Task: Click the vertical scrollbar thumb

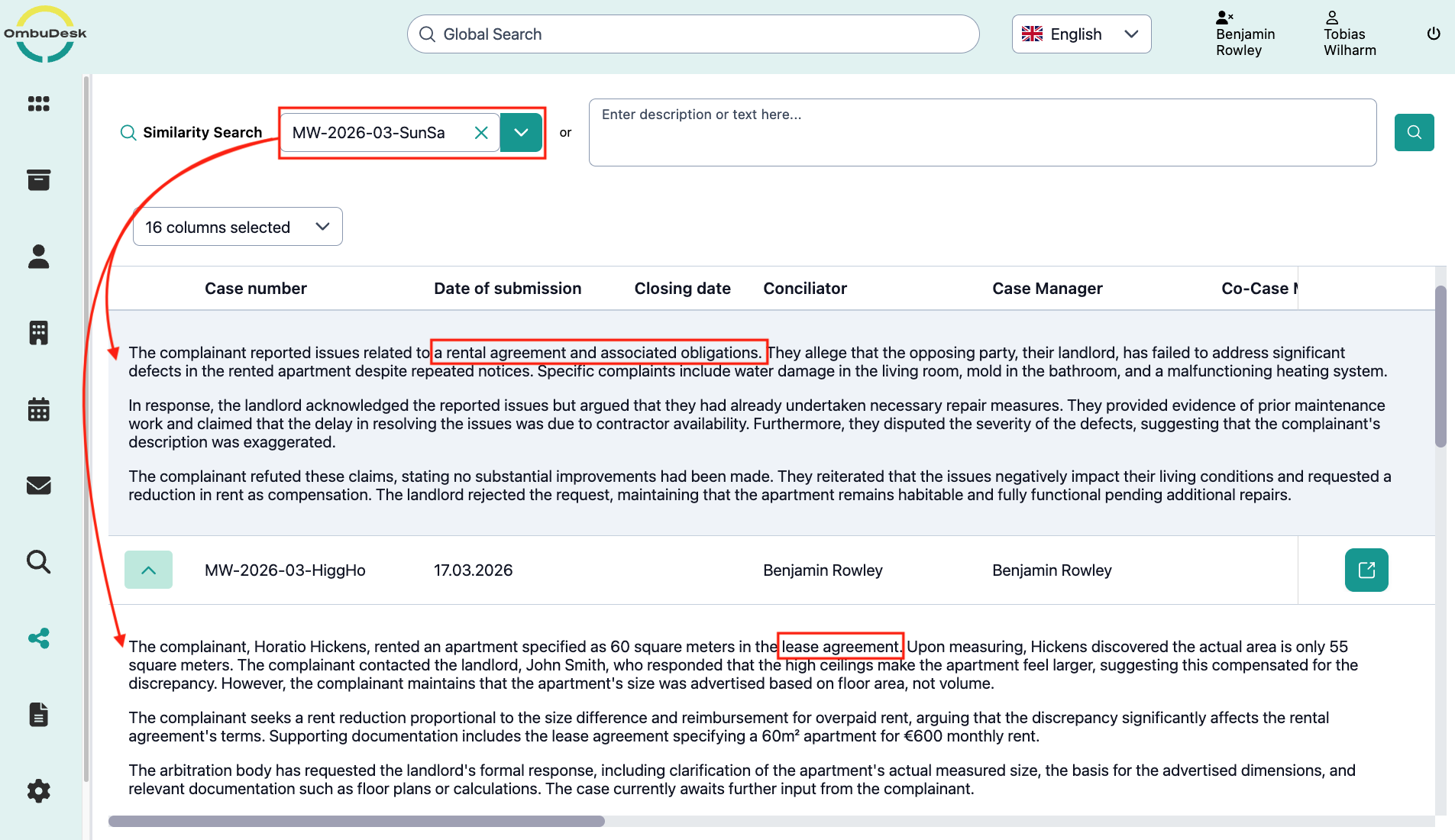Action: click(1440, 367)
